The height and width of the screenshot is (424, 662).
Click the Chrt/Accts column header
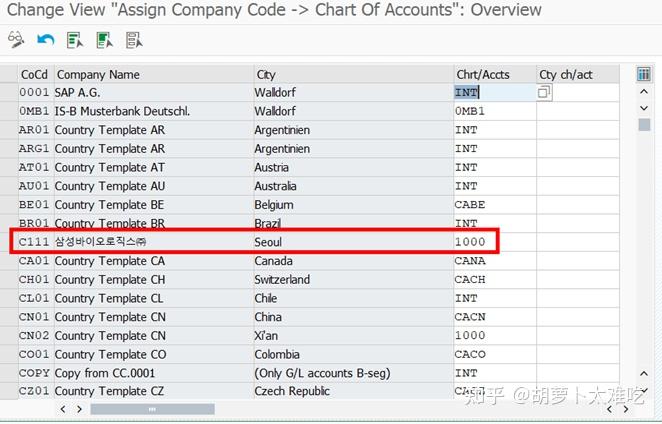(482, 74)
